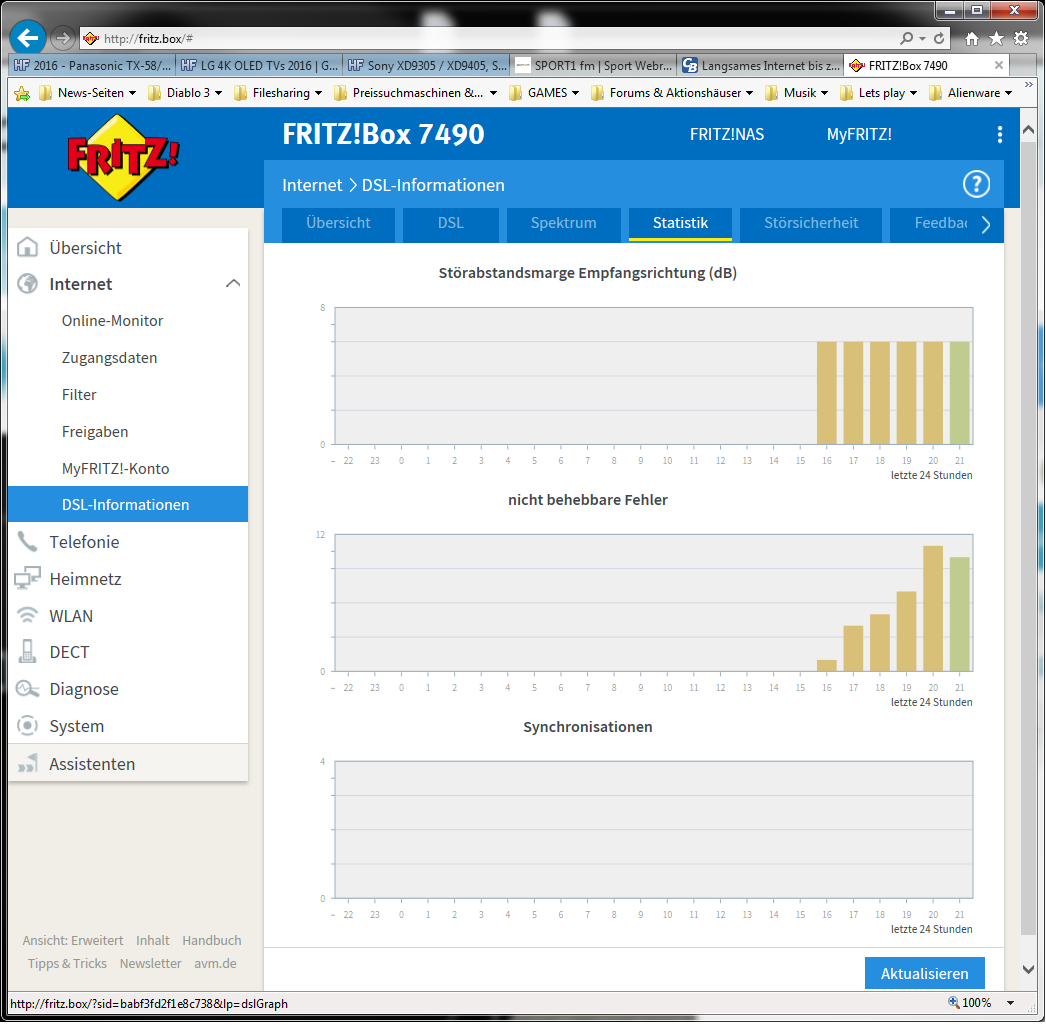This screenshot has height=1025, width=1046.
Task: Select the Statistik tab
Action: pyautogui.click(x=680, y=224)
